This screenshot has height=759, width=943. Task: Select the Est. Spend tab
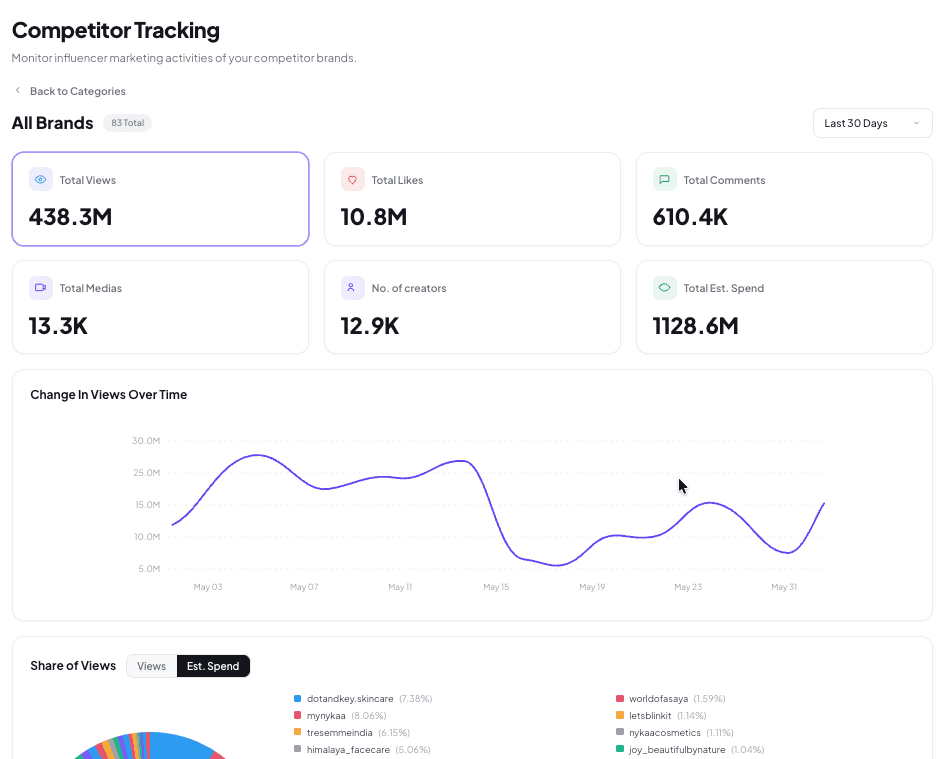click(x=213, y=666)
